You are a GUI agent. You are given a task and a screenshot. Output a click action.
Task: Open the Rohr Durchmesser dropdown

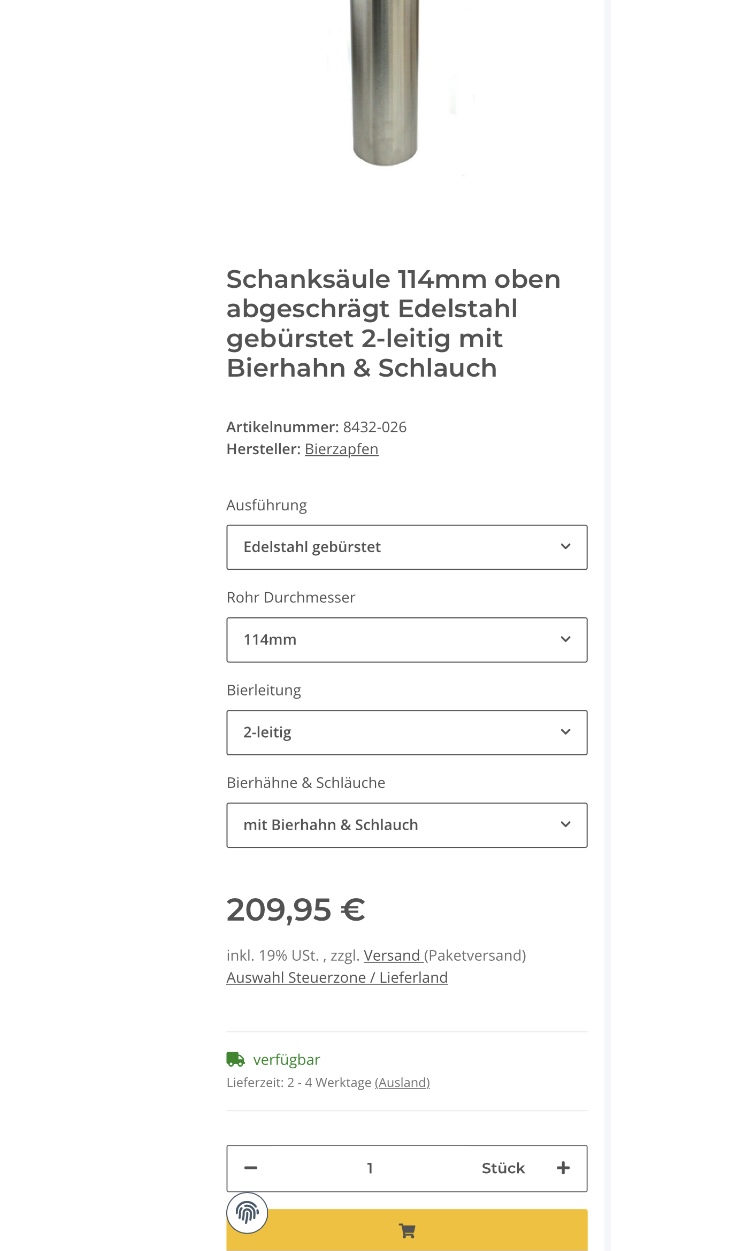pyautogui.click(x=406, y=640)
